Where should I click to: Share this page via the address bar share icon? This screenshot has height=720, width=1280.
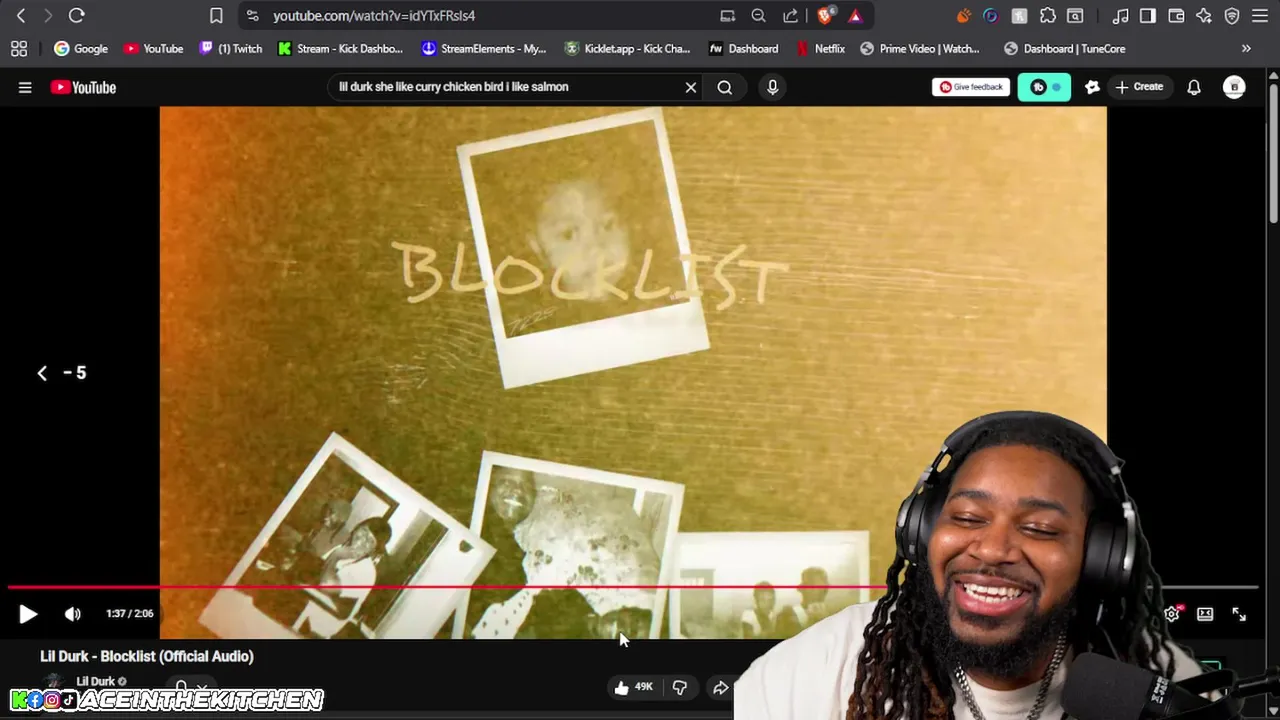791,16
